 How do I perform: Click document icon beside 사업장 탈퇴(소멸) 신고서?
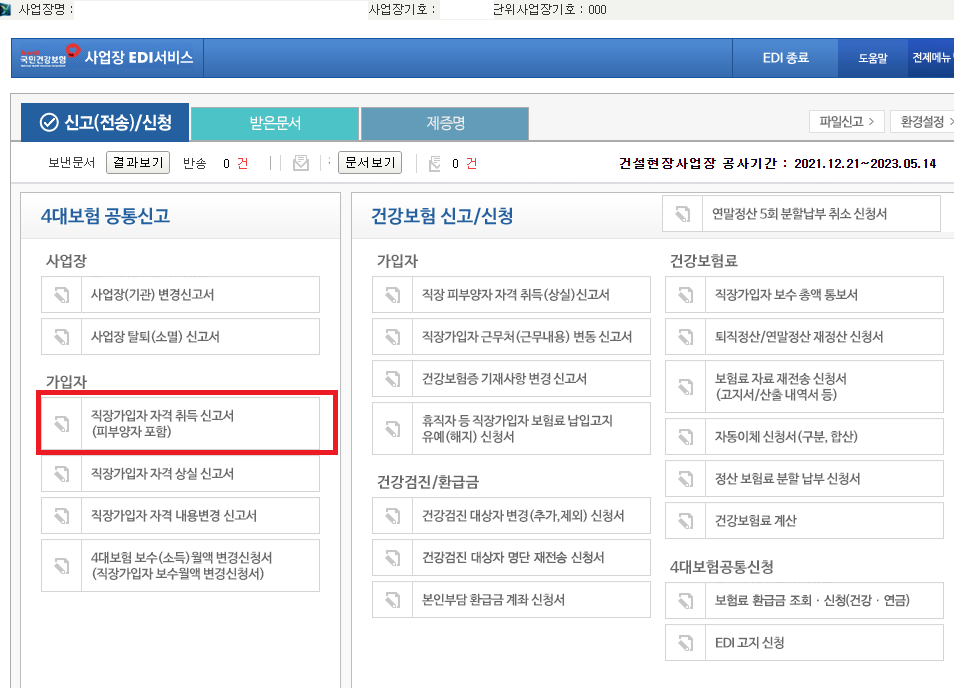tap(61, 337)
